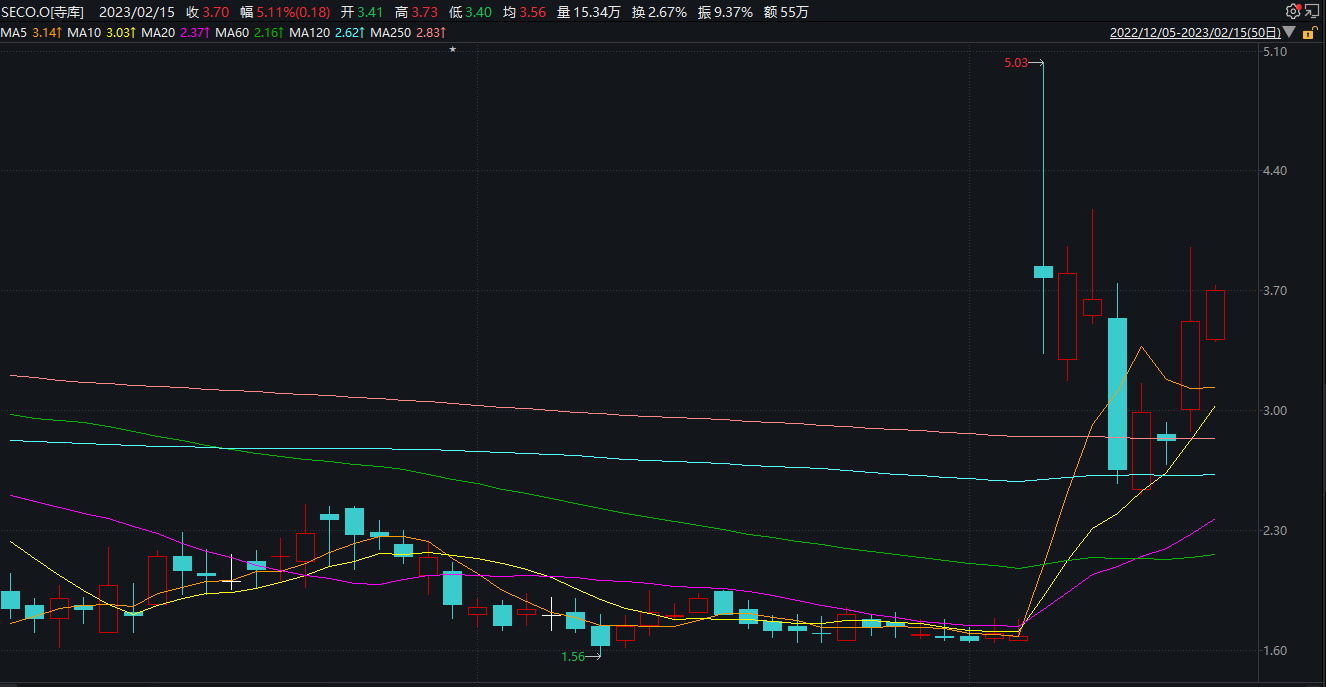
Task: Select the tallest cyan candlestick body
Action: click(1117, 394)
